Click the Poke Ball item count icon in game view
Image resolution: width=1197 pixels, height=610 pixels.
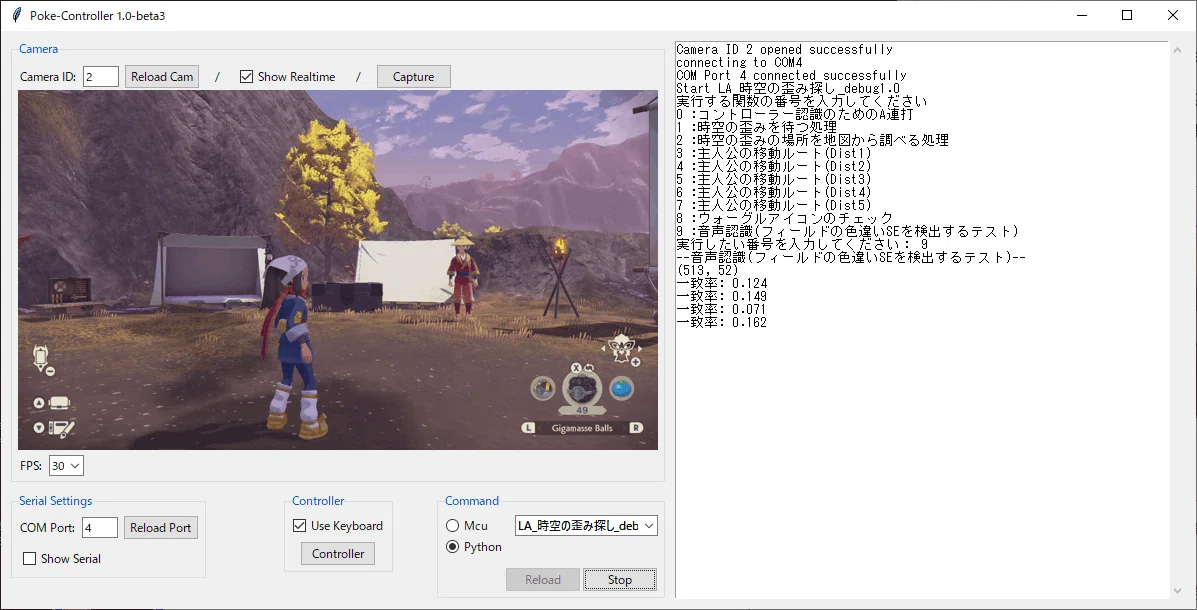tap(582, 390)
